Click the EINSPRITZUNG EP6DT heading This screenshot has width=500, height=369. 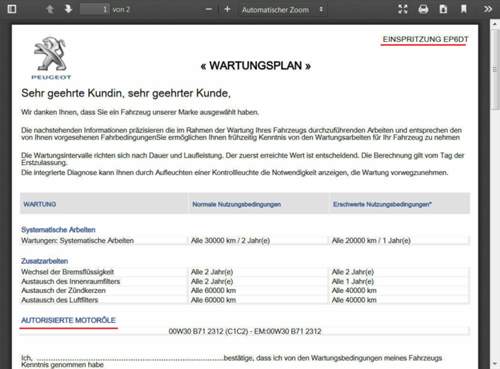(425, 39)
